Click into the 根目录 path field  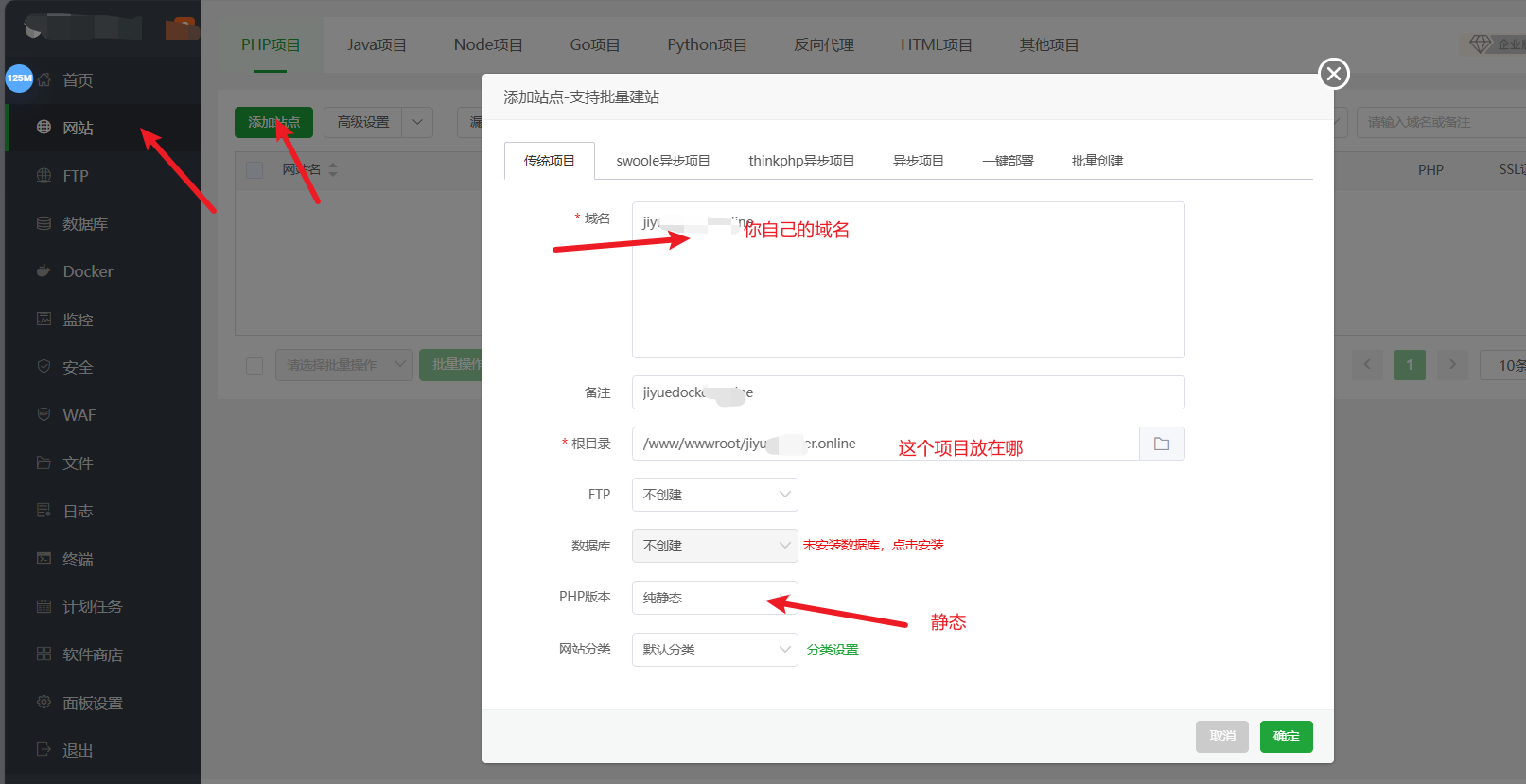(886, 444)
